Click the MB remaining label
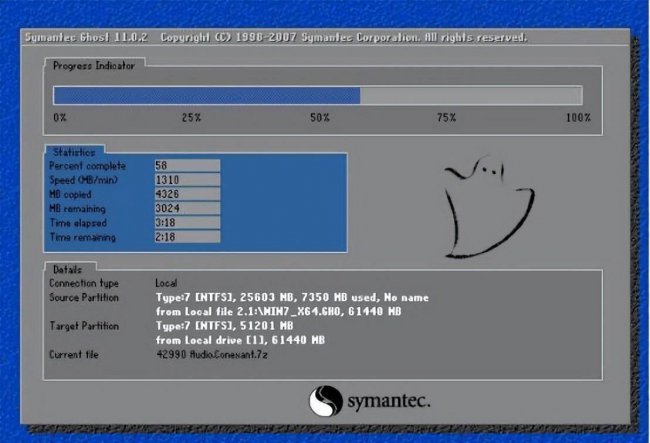 (78, 208)
